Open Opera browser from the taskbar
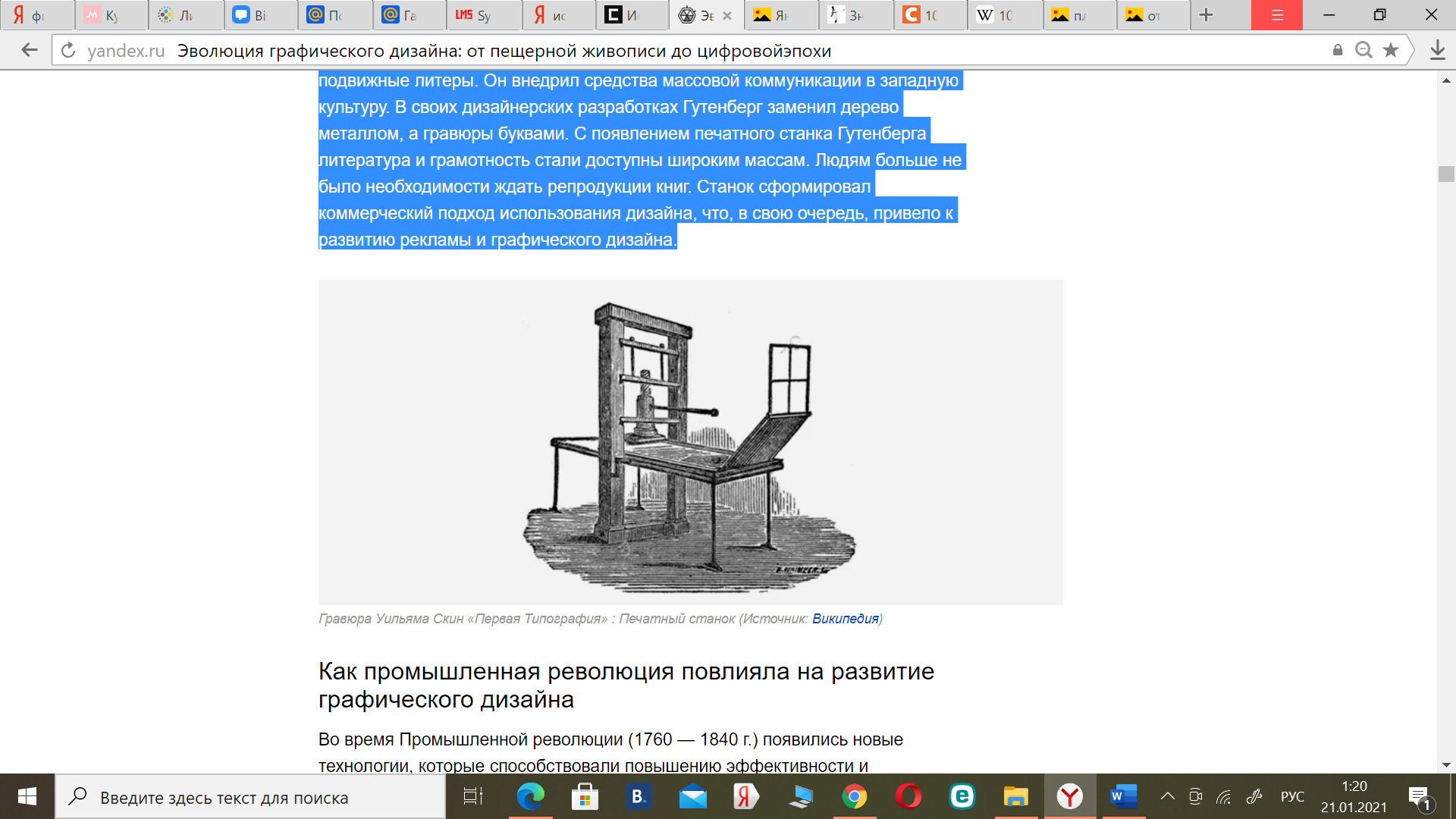Image resolution: width=1456 pixels, height=819 pixels. point(908,796)
